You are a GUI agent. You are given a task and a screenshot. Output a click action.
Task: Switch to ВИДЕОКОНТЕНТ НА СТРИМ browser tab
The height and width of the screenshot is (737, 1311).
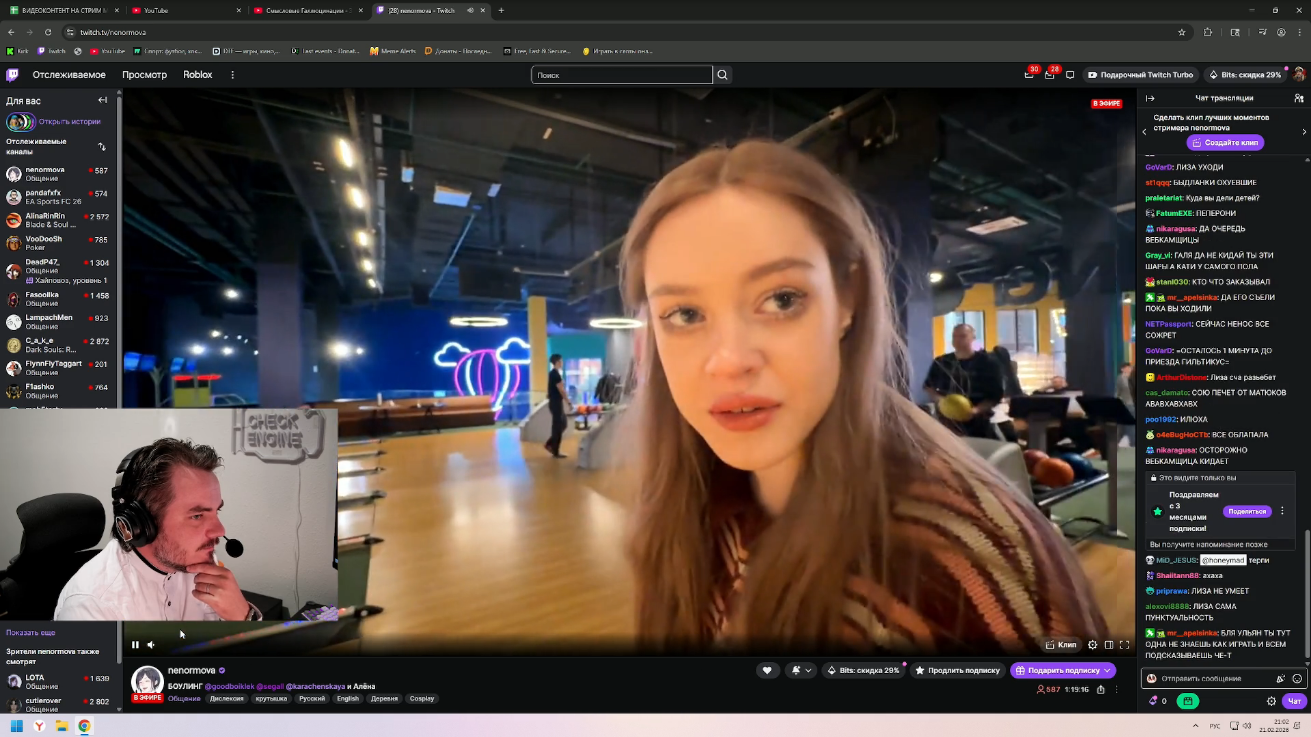[64, 10]
